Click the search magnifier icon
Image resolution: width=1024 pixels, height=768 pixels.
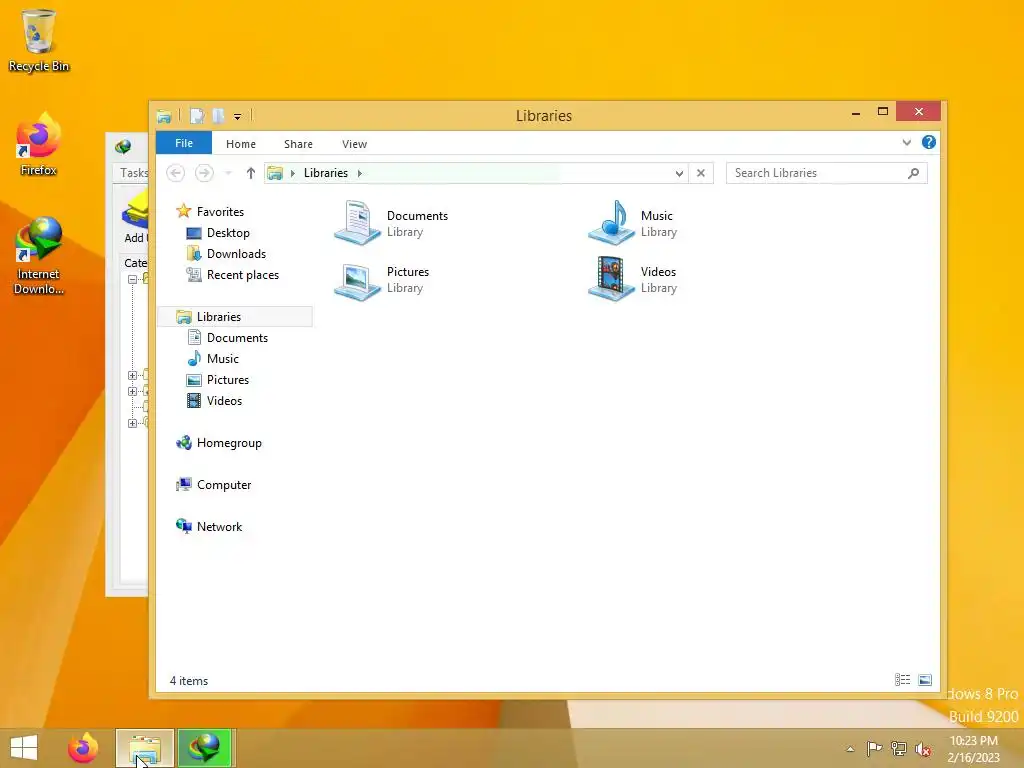tap(914, 173)
